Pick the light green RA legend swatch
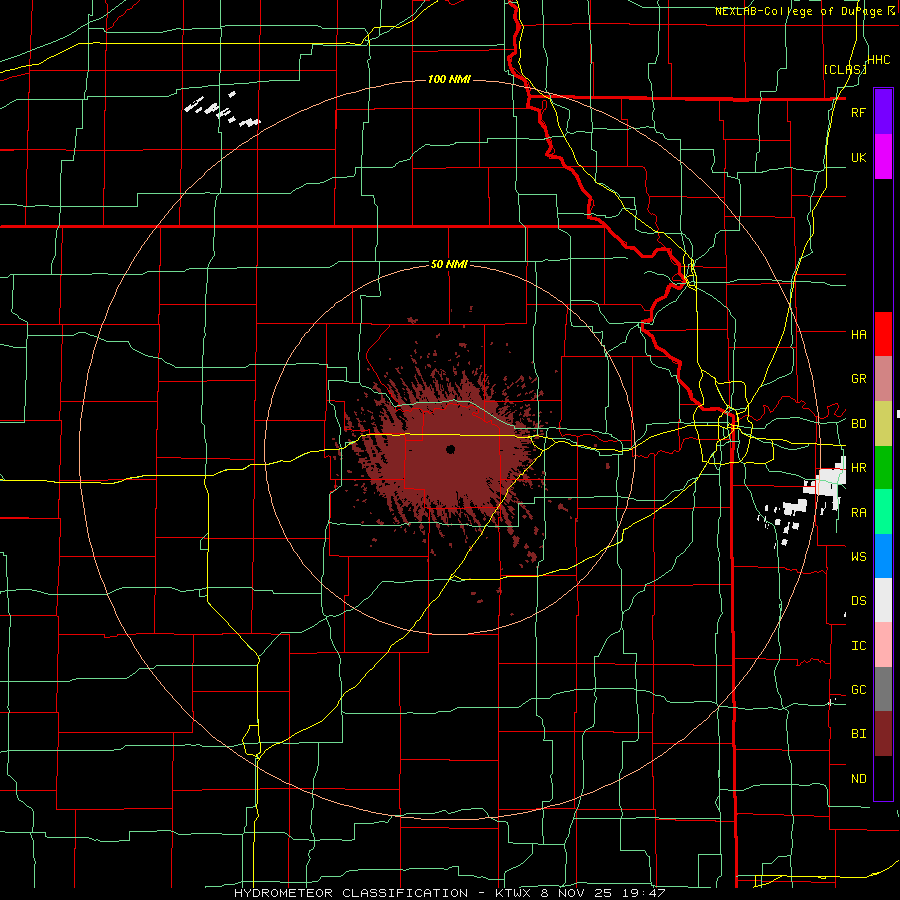 (883, 512)
